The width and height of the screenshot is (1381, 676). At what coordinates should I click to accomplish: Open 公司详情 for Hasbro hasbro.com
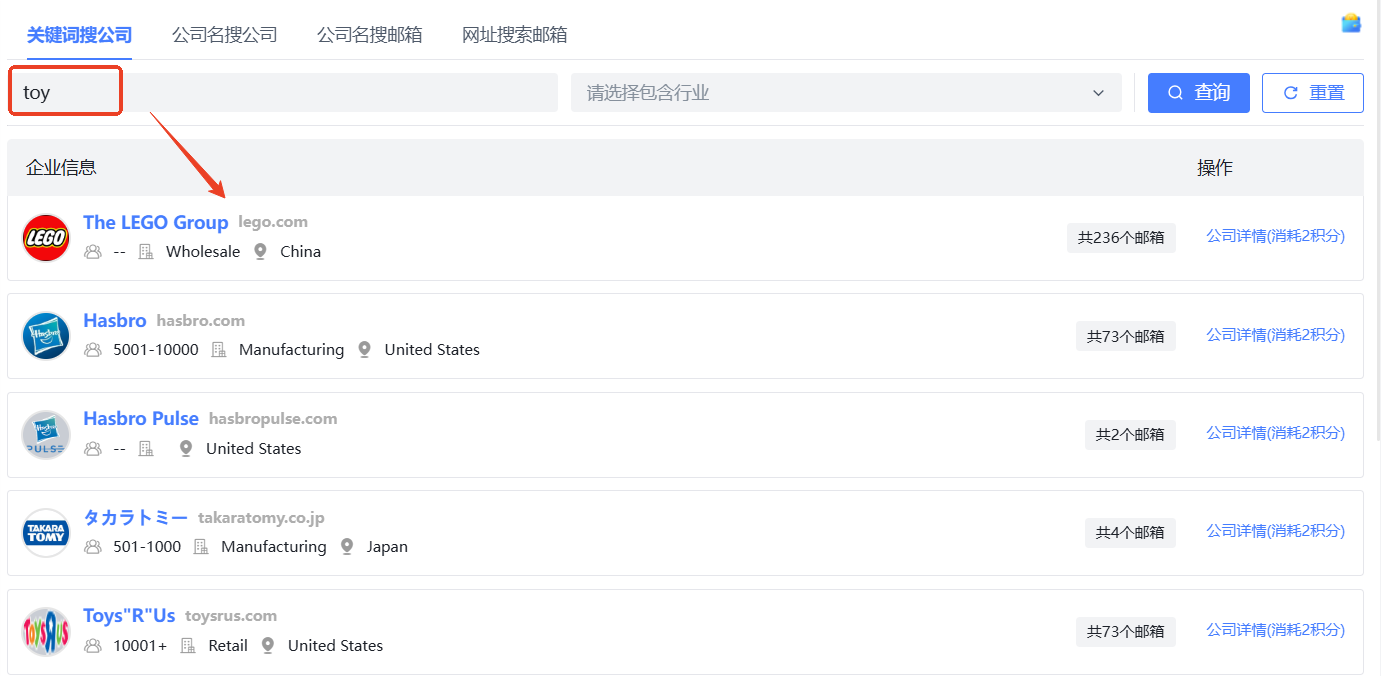coord(1276,335)
